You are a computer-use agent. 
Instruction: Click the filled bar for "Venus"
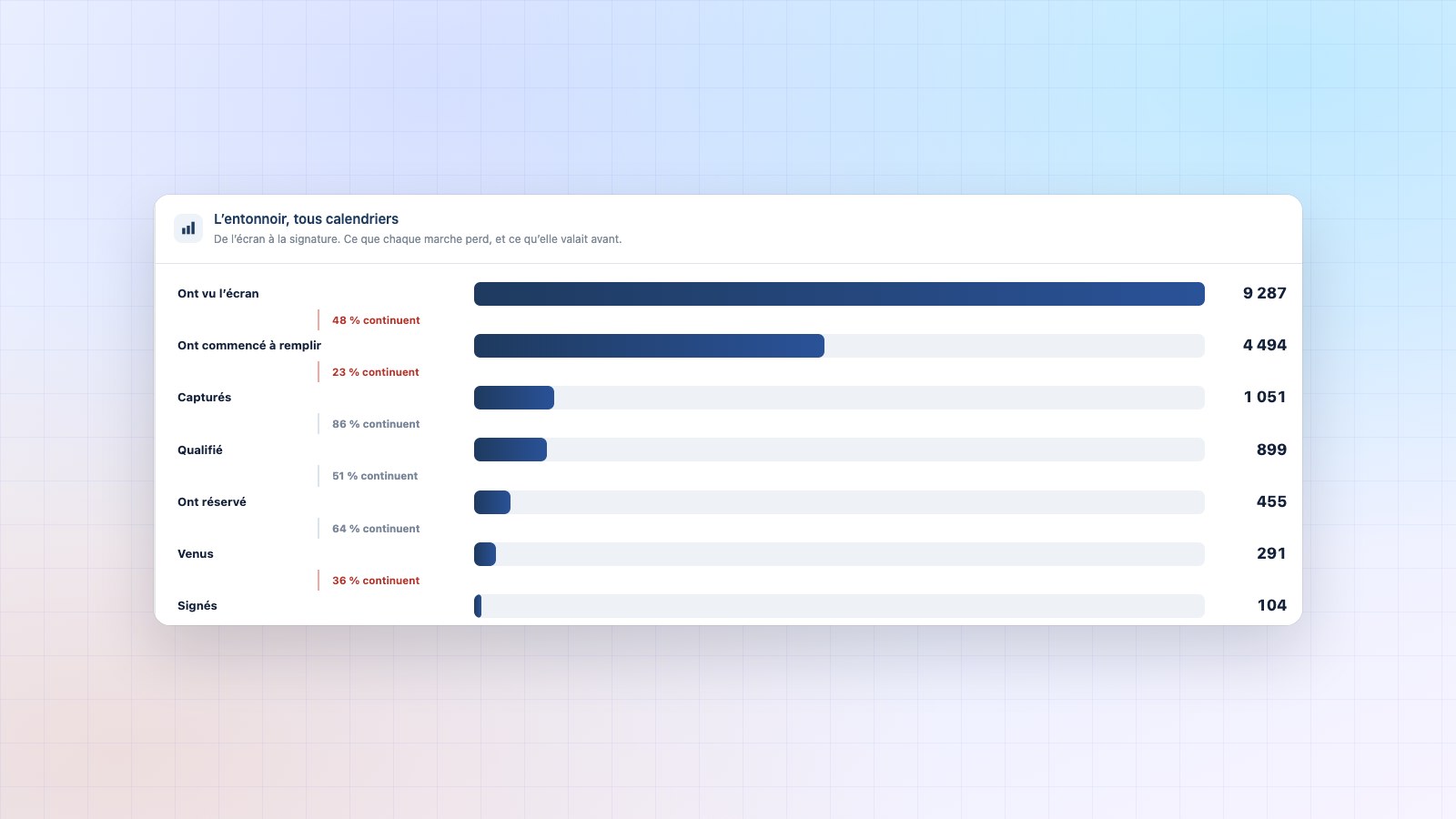(485, 554)
